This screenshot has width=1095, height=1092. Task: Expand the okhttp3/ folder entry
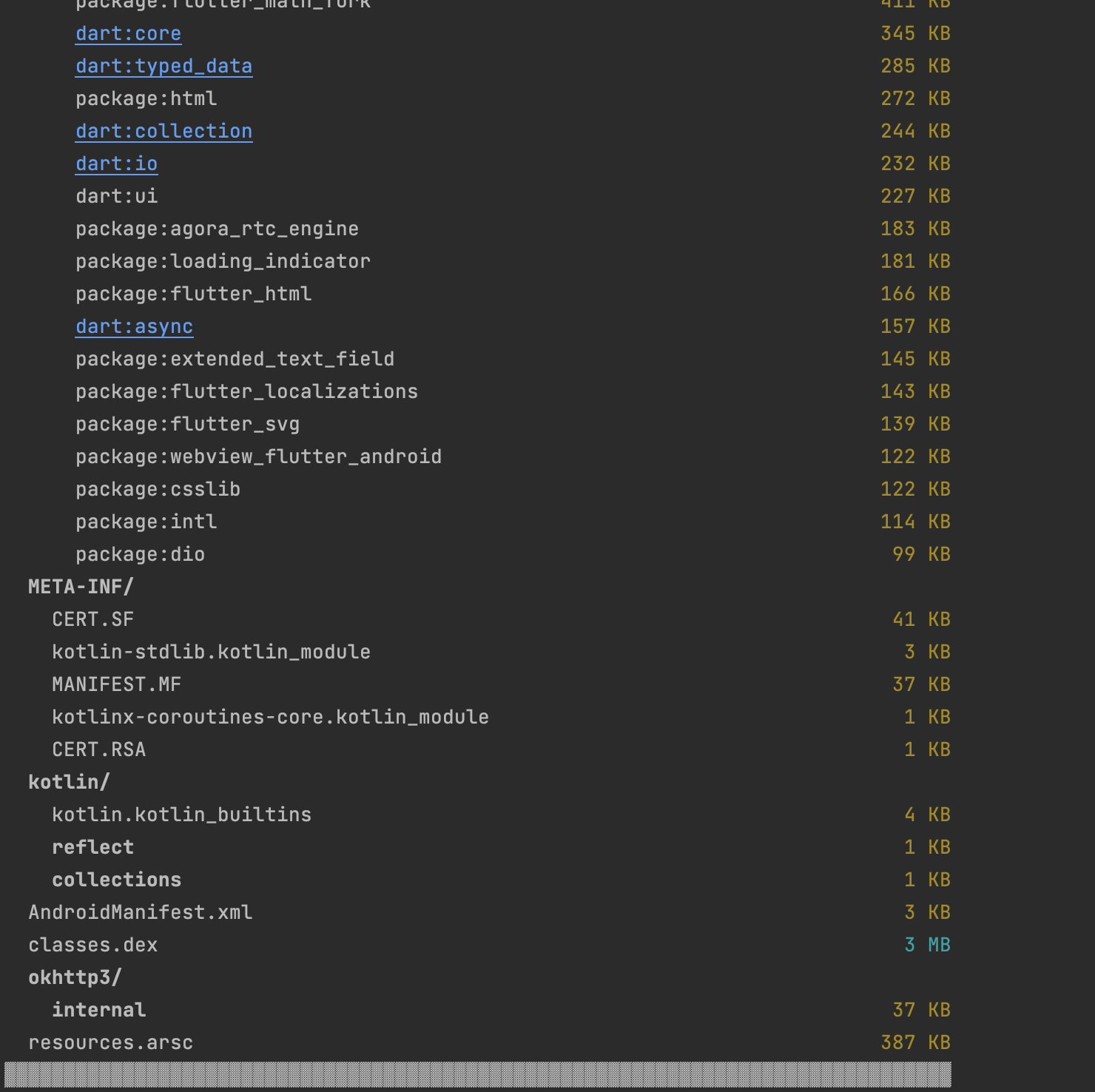point(74,977)
